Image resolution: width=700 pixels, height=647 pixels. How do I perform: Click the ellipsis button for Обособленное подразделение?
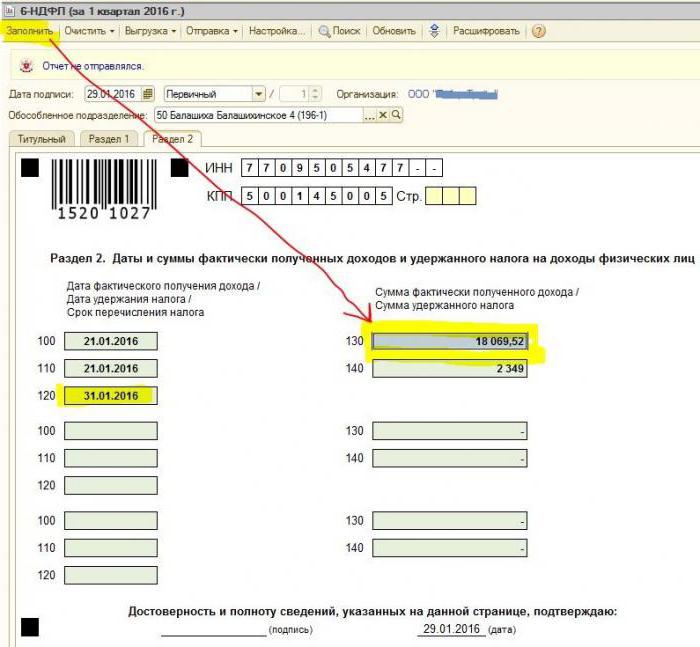pyautogui.click(x=369, y=116)
